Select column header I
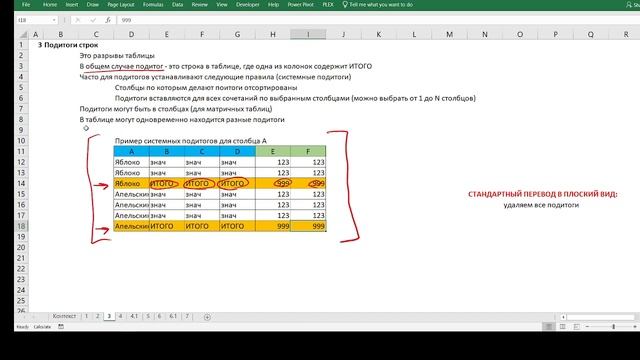The width and height of the screenshot is (640, 360). pos(308,35)
